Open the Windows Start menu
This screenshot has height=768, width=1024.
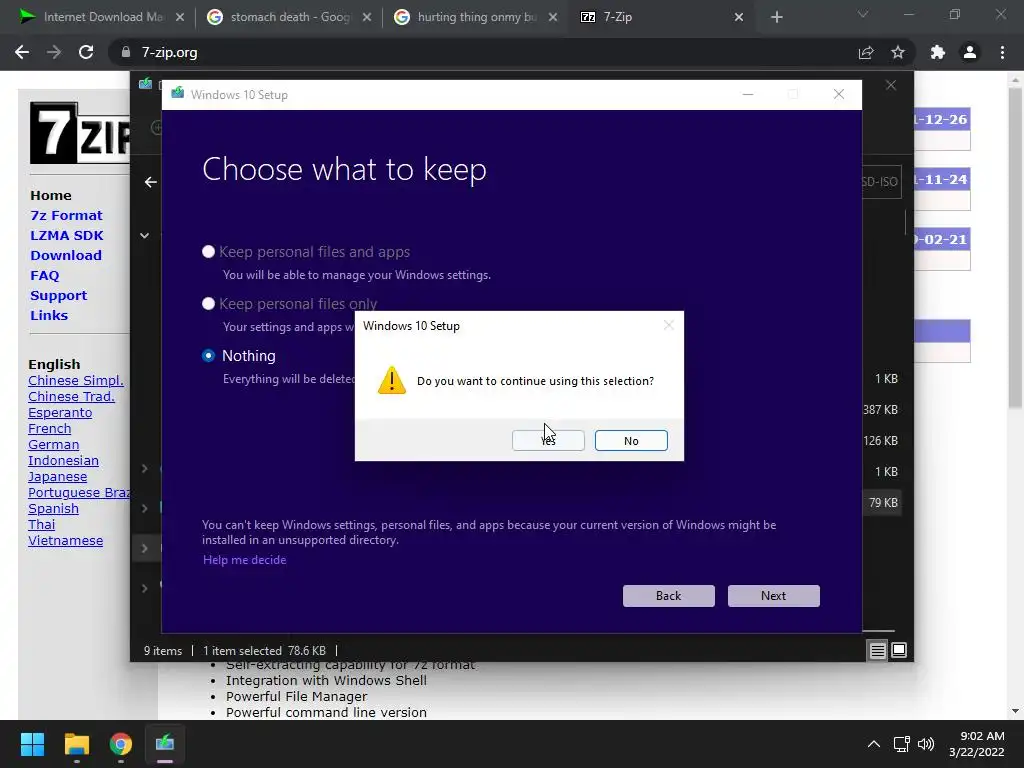(x=32, y=744)
